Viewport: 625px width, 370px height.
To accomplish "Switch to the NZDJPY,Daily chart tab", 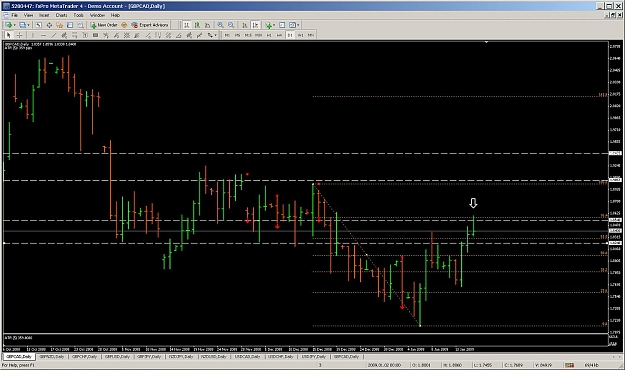I will (181, 356).
